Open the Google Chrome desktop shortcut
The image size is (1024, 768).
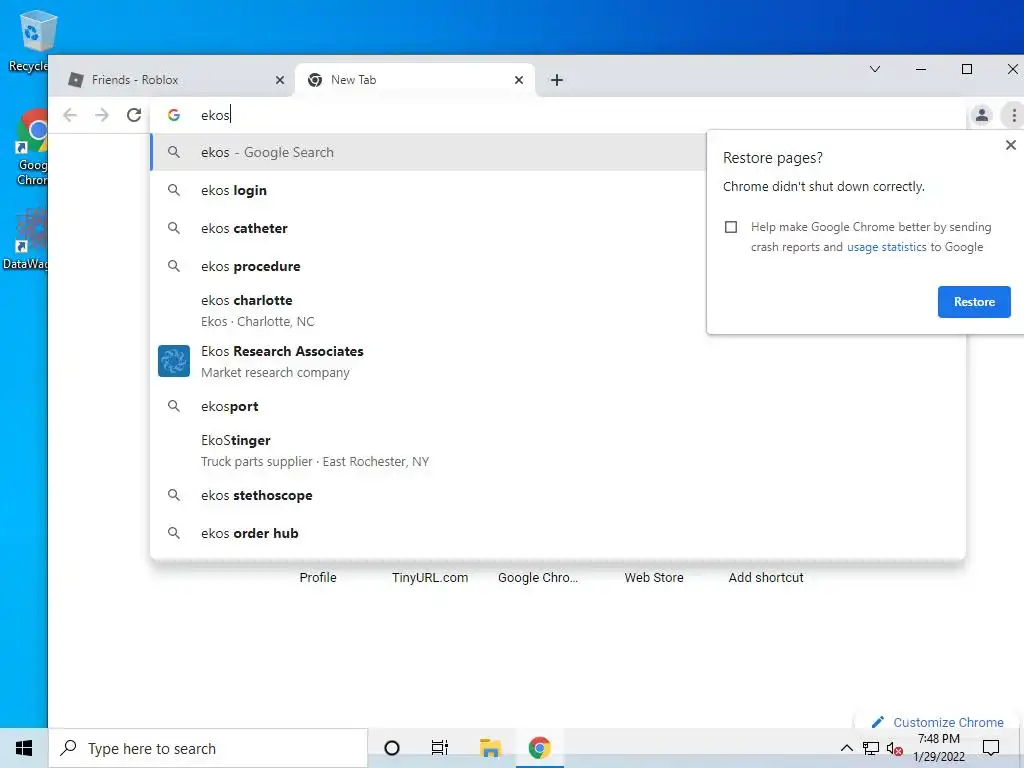30,148
